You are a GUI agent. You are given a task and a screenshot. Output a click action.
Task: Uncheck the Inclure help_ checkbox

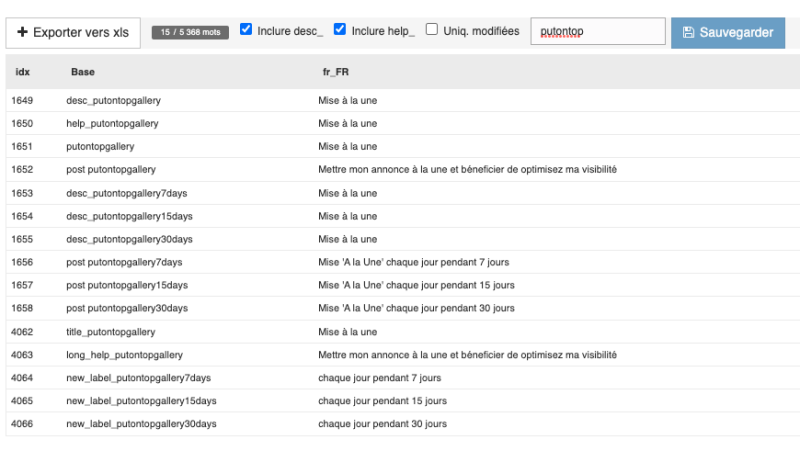(340, 30)
